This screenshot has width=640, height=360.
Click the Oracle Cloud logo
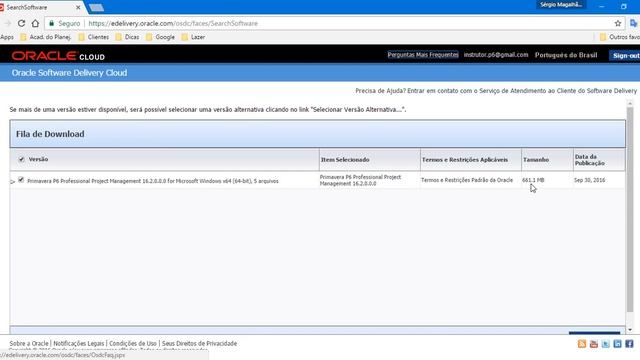tap(58, 56)
